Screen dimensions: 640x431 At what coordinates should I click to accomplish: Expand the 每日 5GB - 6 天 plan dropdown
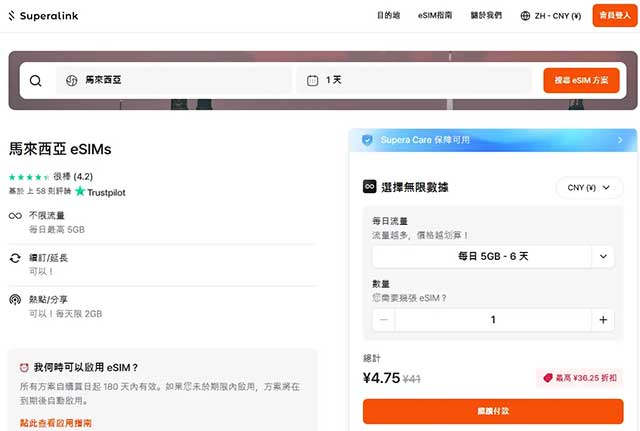pyautogui.click(x=603, y=257)
